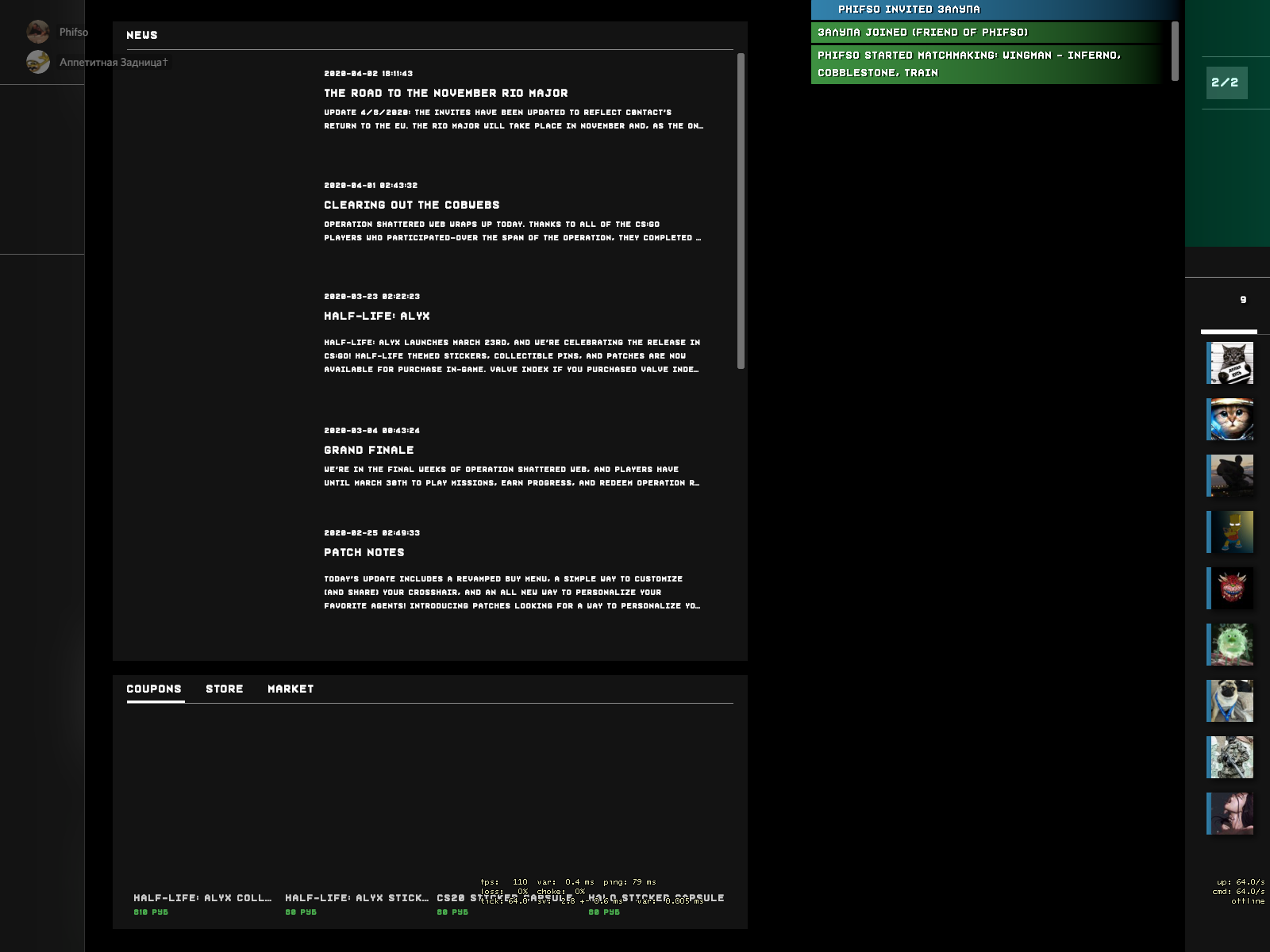
Task: Open the Grand Finale news post
Action: tap(369, 450)
